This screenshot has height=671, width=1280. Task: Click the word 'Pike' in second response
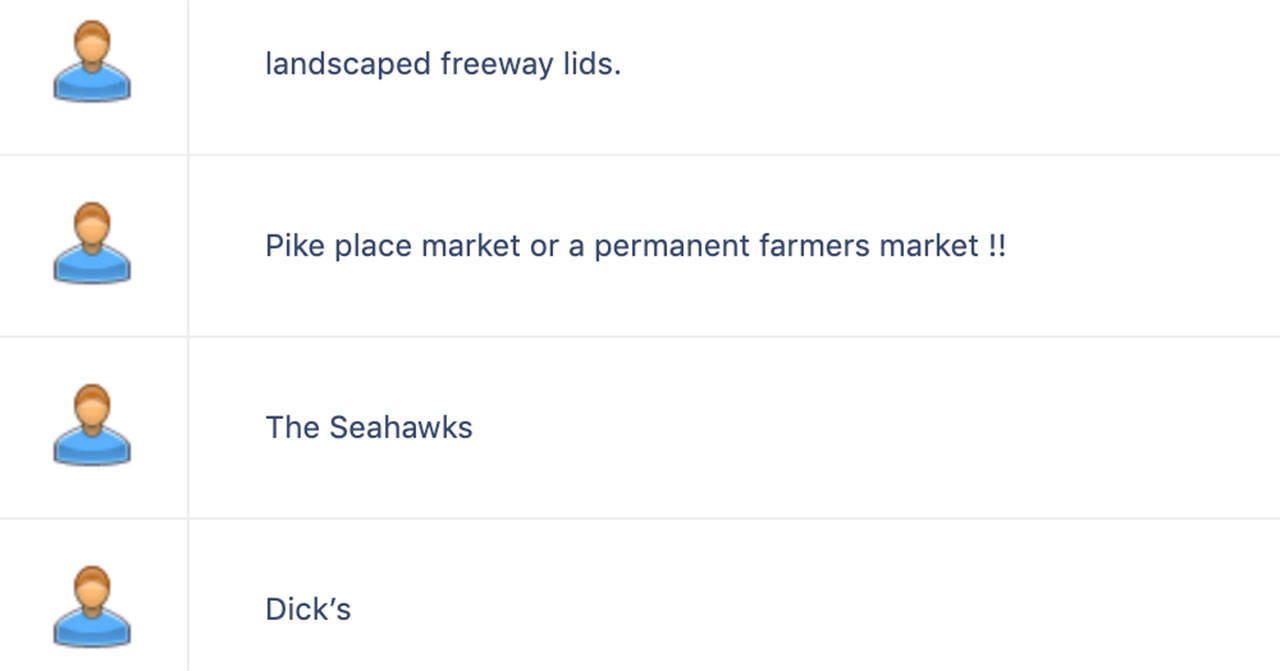pos(295,246)
